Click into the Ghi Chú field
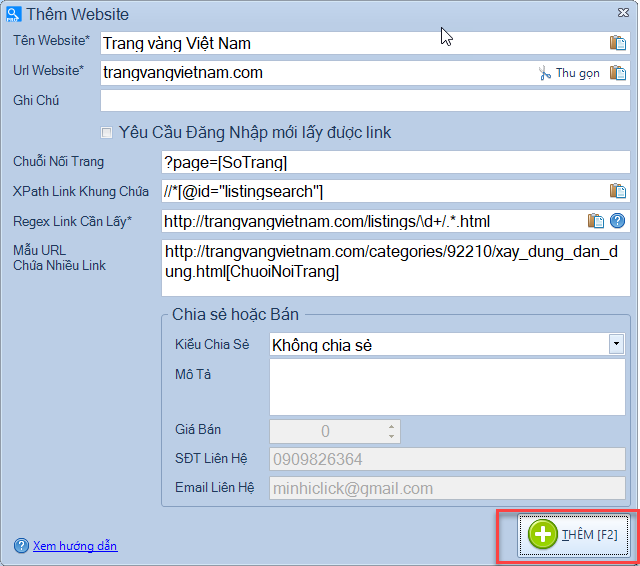Viewport: 640px width, 566px height. coord(365,100)
